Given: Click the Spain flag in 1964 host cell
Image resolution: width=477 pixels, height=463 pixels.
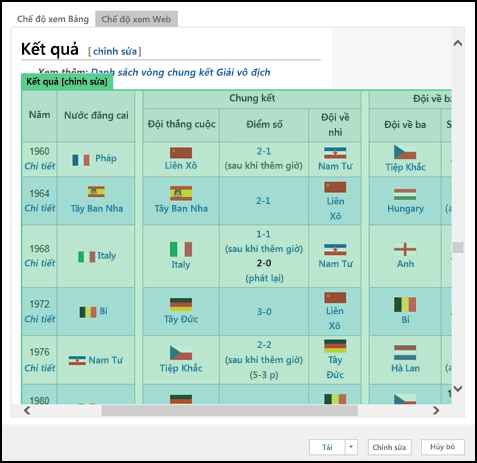Looking at the screenshot, I should [96, 192].
